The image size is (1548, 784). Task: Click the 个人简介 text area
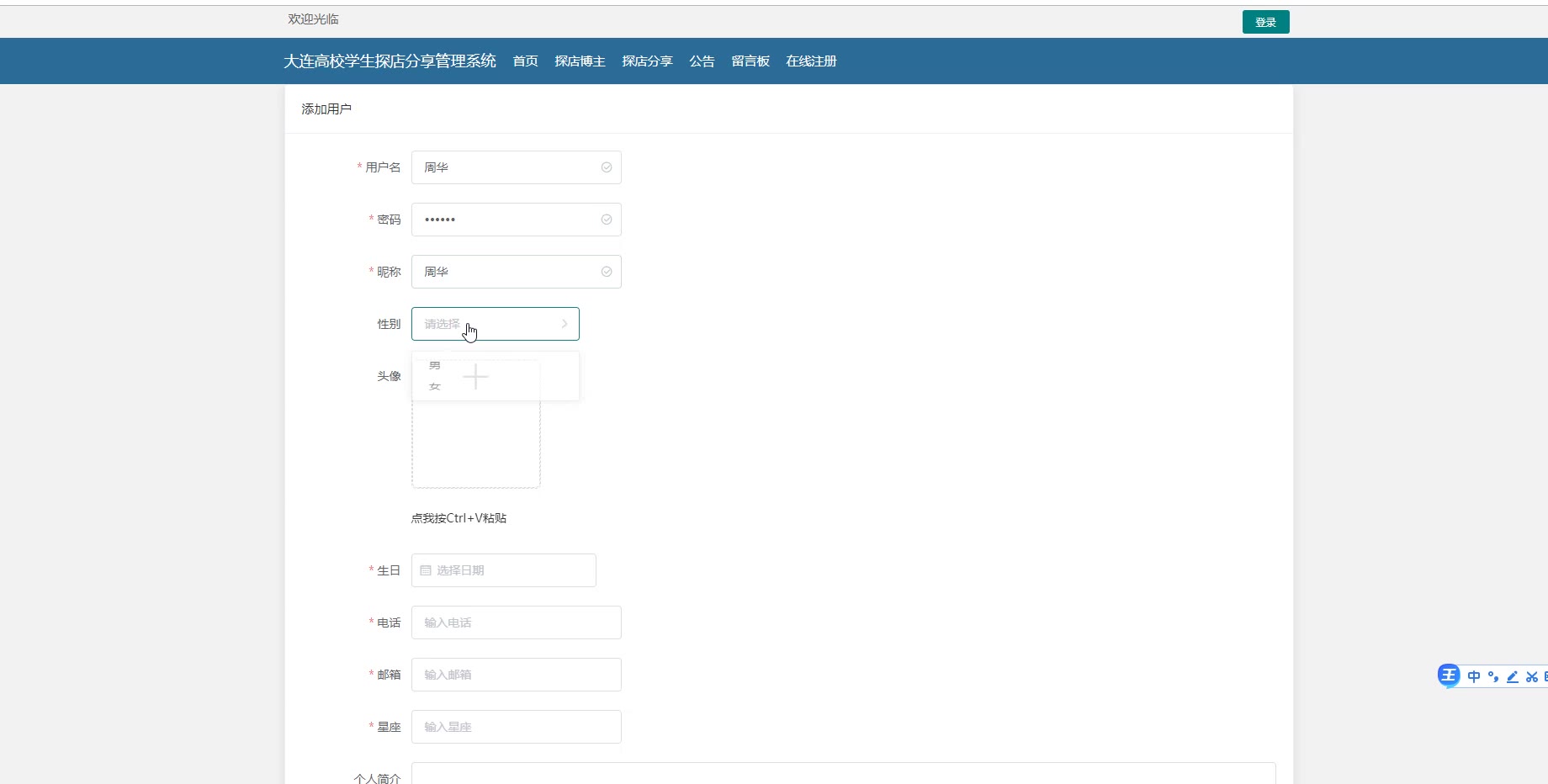click(843, 773)
